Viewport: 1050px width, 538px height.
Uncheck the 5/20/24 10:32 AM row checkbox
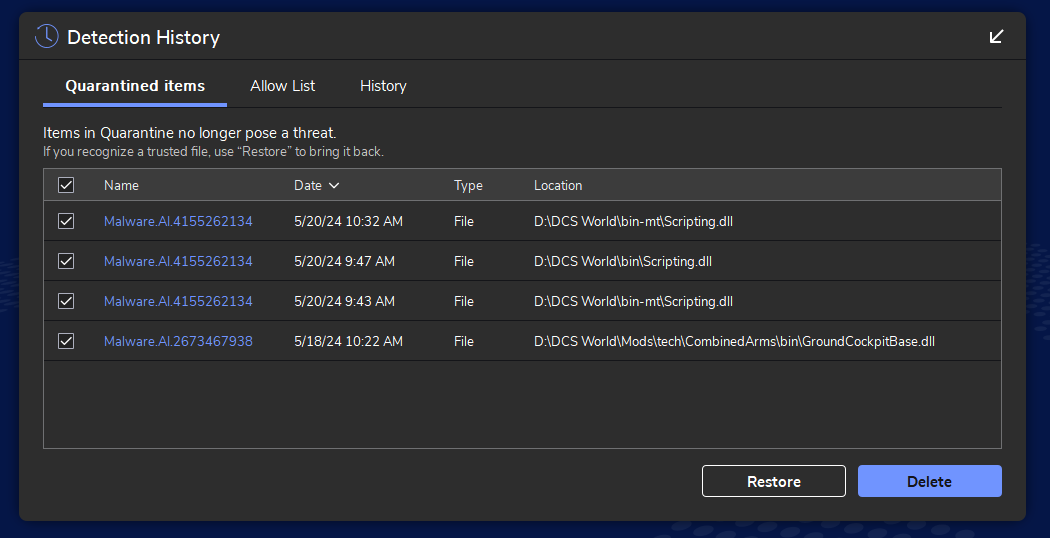pyautogui.click(x=66, y=221)
